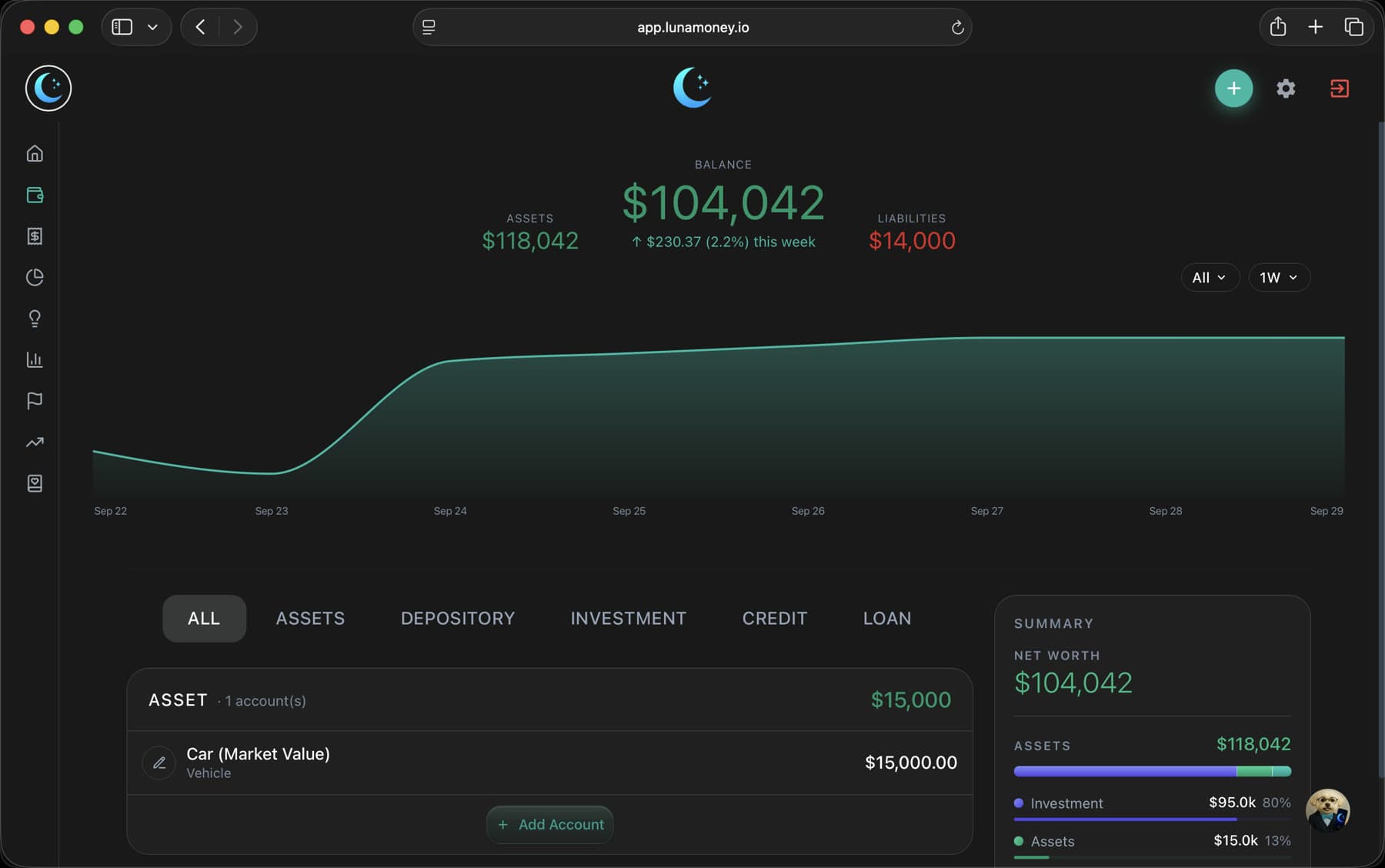Open the Home dashboard sidebar icon
The width and height of the screenshot is (1385, 868).
tap(35, 153)
